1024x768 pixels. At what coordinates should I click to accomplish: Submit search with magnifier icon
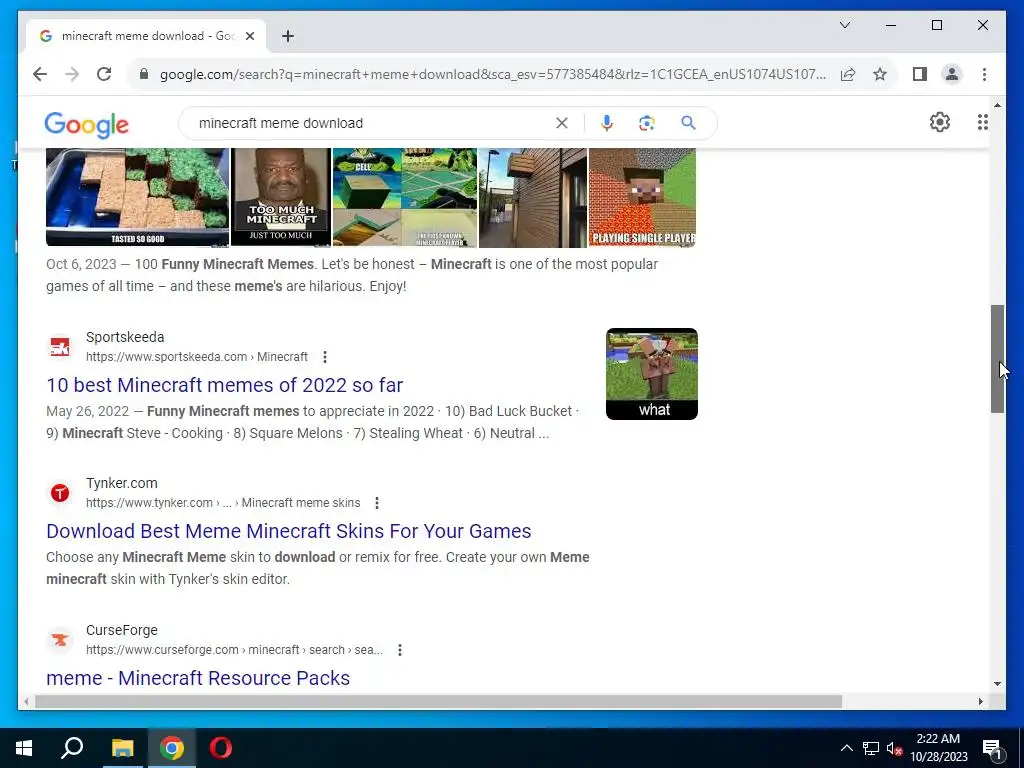688,123
